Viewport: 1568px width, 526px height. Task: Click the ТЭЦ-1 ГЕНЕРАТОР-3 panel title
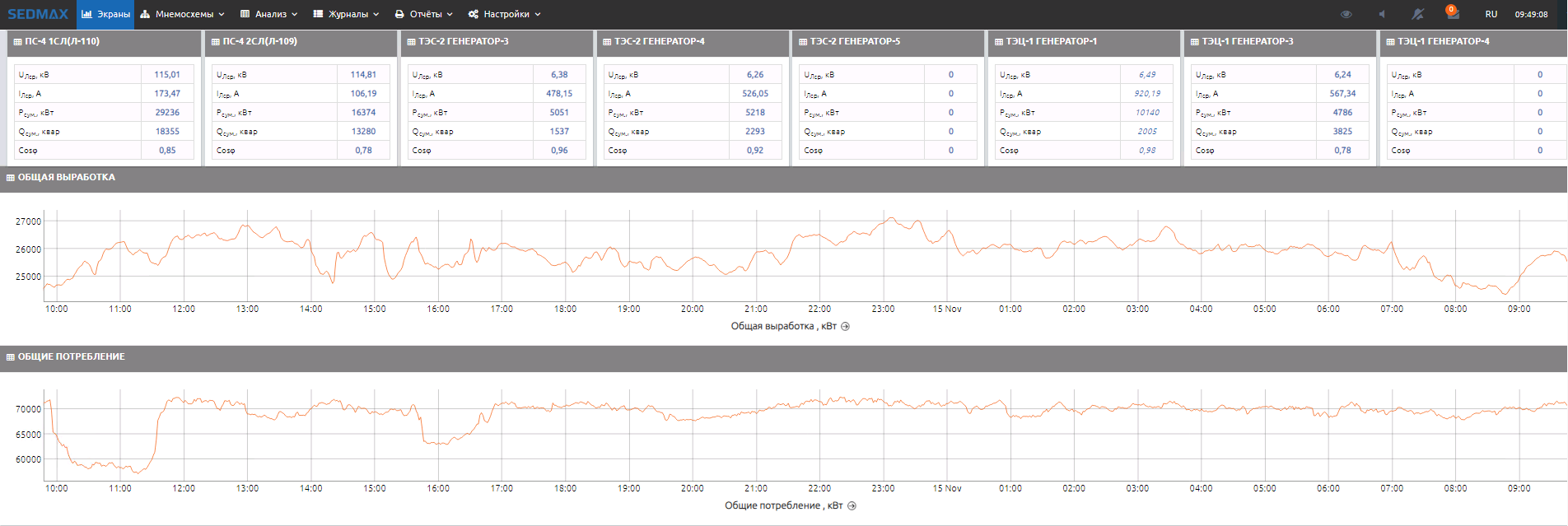point(1247,41)
